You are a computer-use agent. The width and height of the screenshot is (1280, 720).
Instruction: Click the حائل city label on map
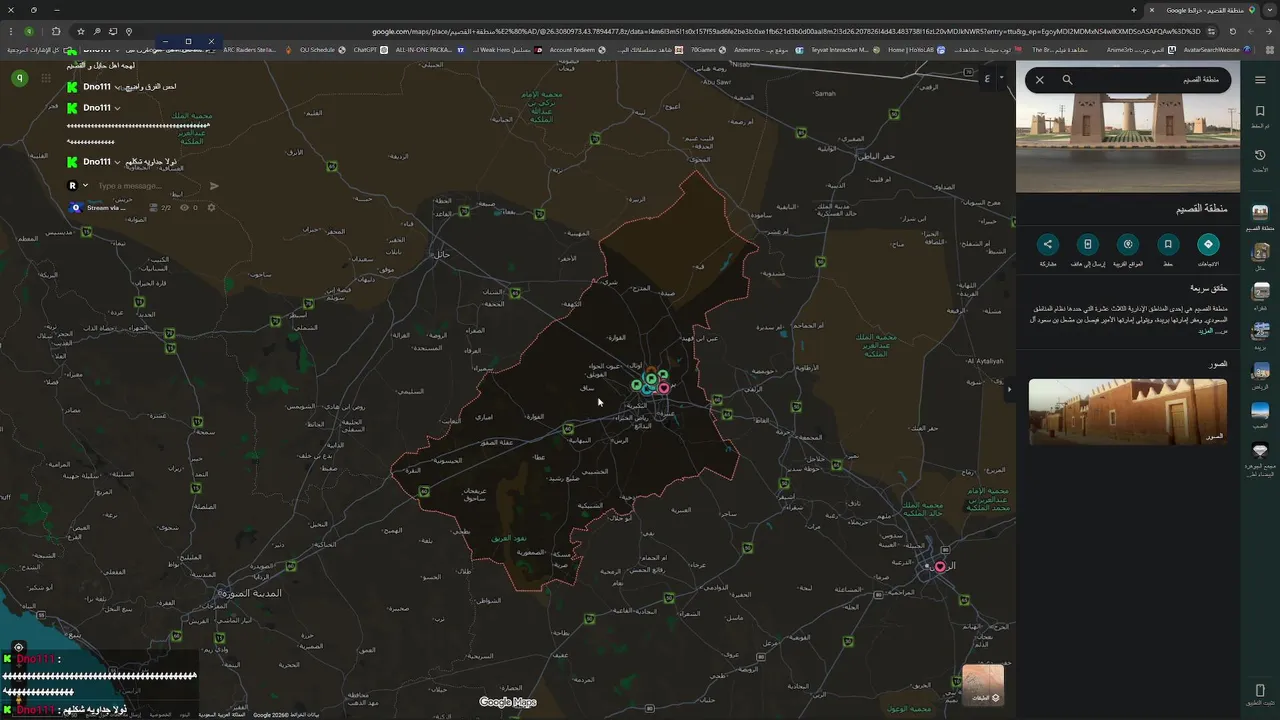click(440, 255)
